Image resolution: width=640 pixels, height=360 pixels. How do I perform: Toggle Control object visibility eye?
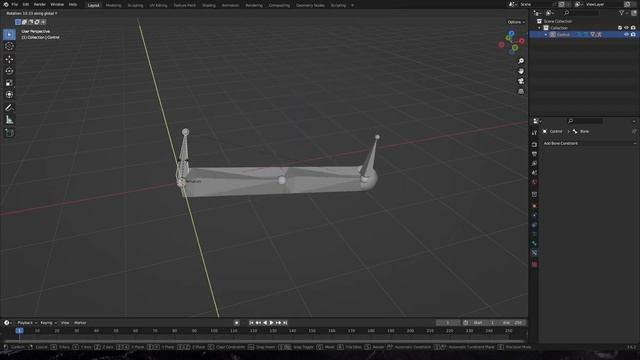click(x=627, y=35)
